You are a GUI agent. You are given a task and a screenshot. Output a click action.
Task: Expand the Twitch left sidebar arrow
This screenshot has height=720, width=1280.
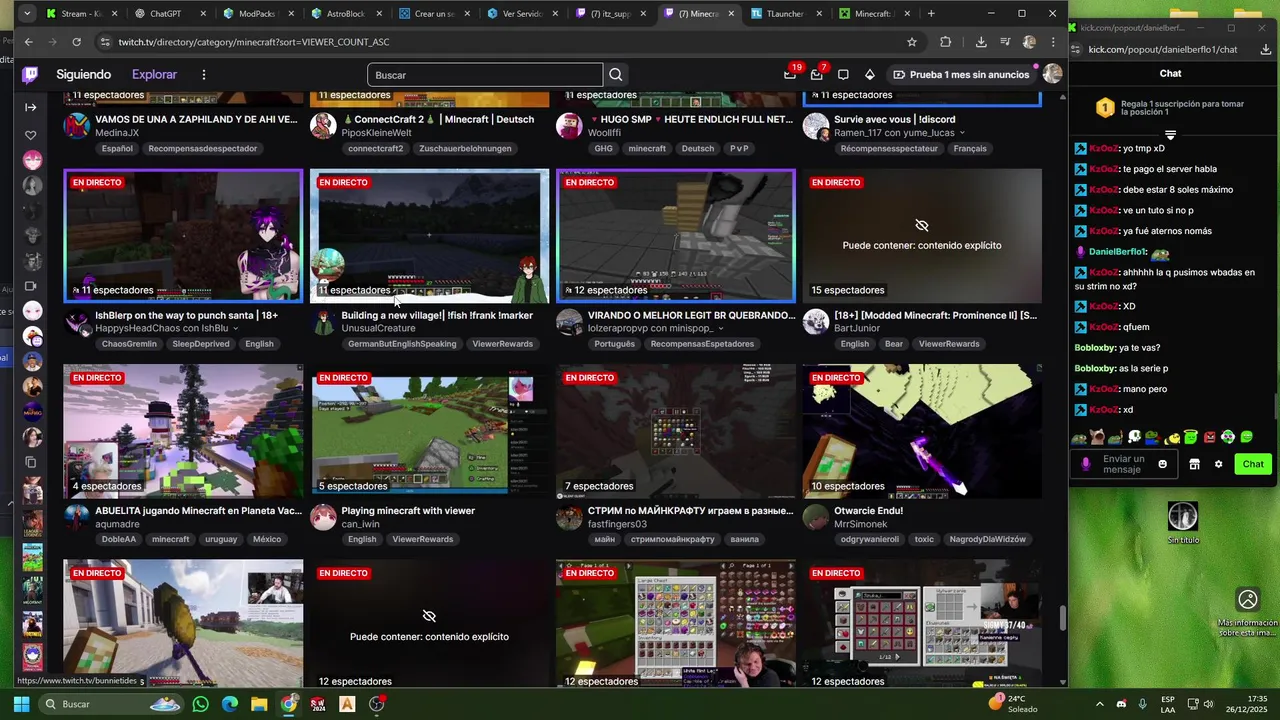click(31, 107)
